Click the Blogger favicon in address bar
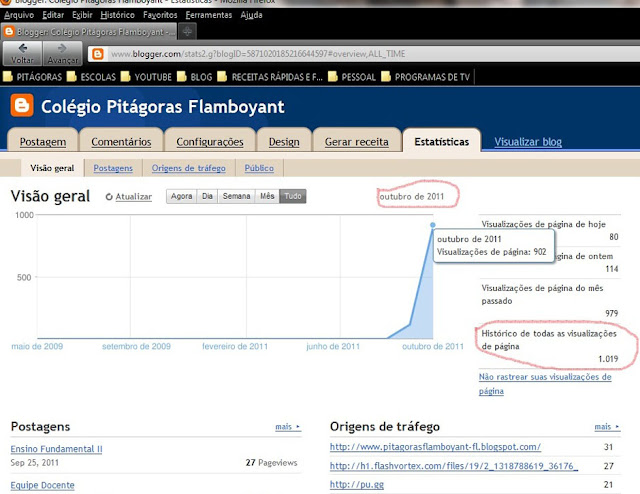Image resolution: width=640 pixels, height=494 pixels. [98, 54]
